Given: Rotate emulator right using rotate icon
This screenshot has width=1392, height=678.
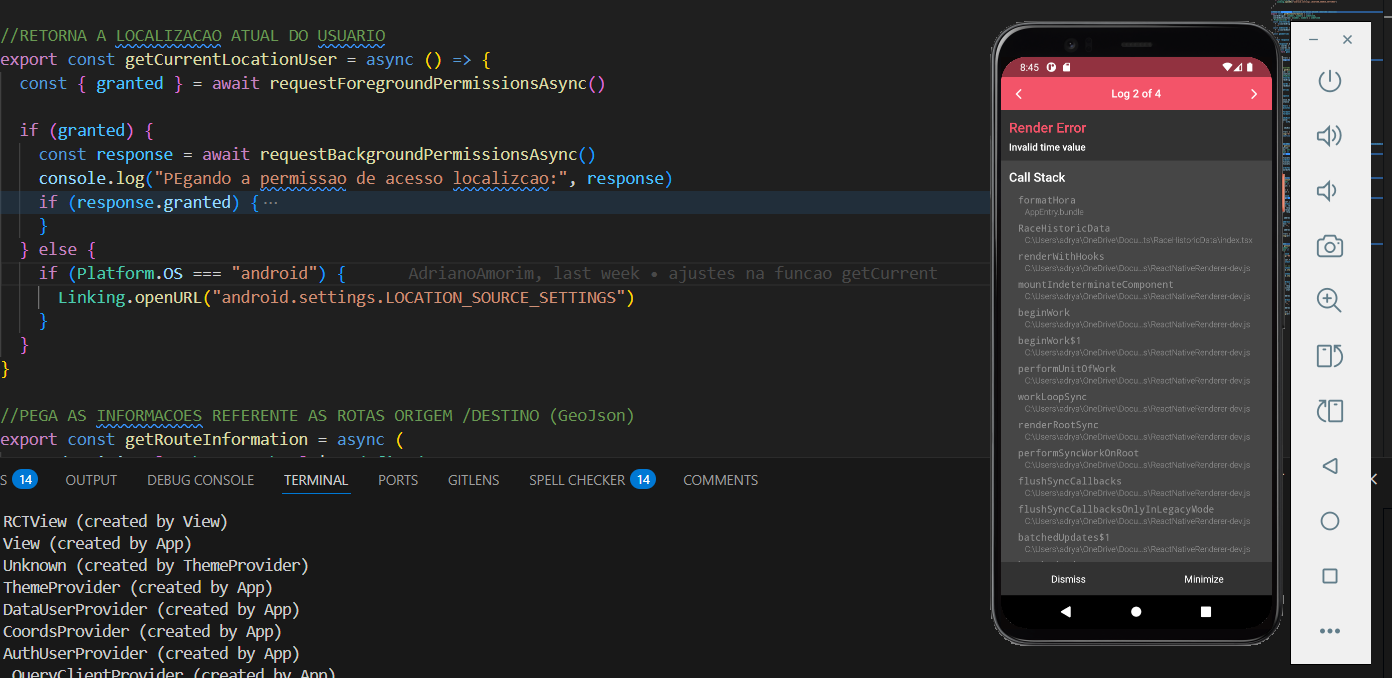Looking at the screenshot, I should 1329,411.
